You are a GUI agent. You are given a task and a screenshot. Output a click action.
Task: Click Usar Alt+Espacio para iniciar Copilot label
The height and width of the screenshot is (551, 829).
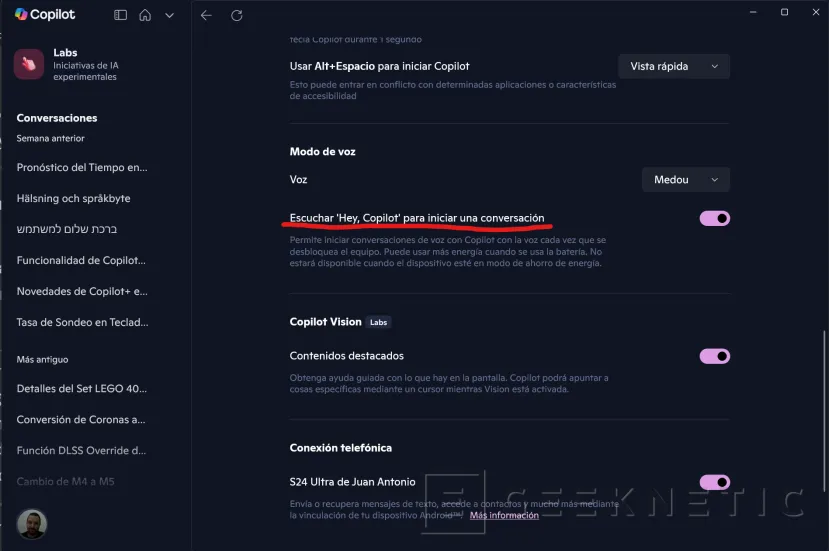click(x=380, y=66)
